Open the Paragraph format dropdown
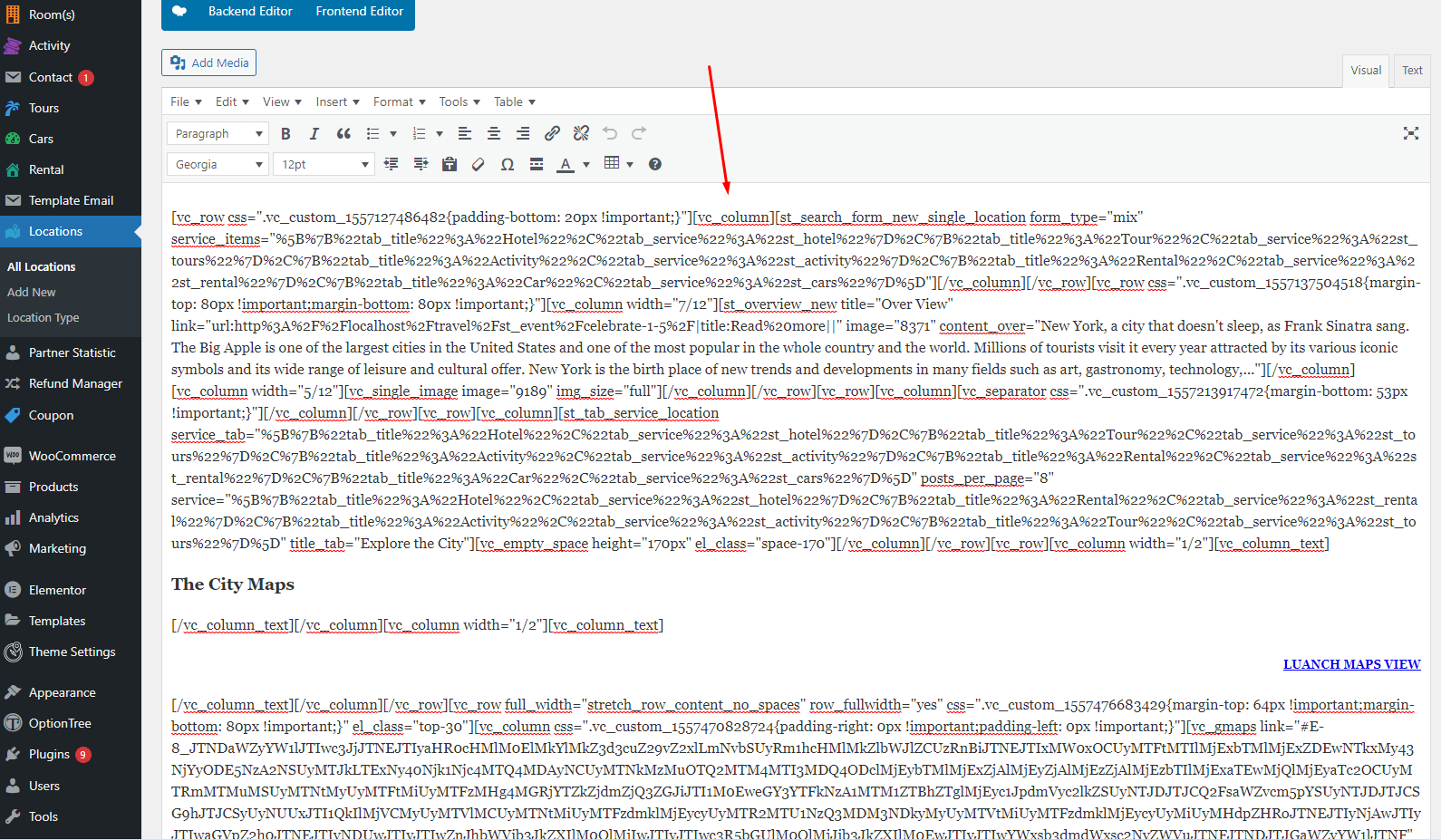This screenshot has width=1441, height=840. pyautogui.click(x=218, y=134)
